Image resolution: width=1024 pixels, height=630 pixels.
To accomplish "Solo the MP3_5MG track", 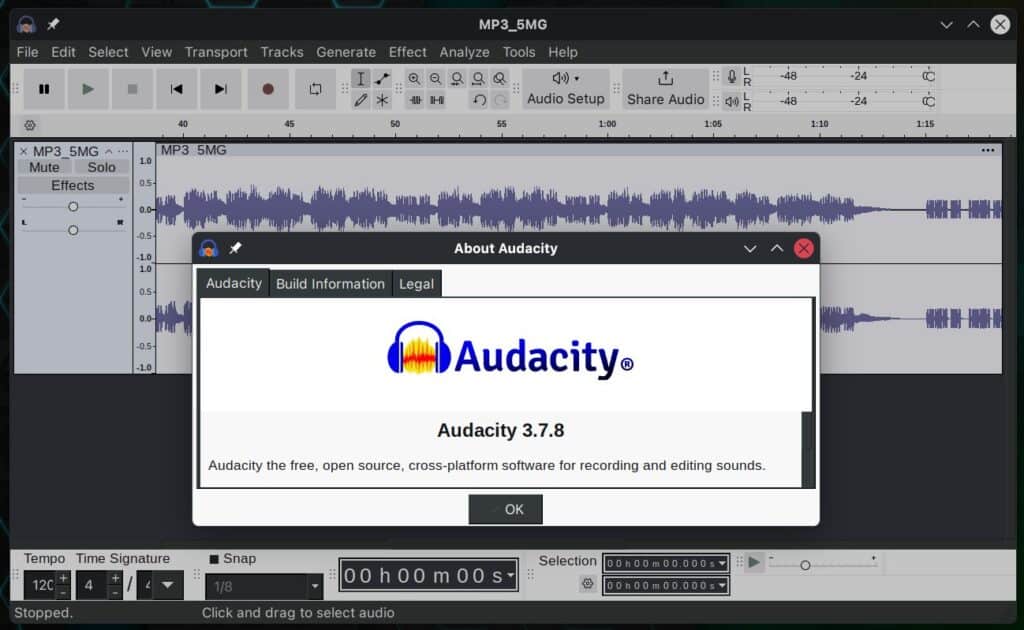I will 101,167.
